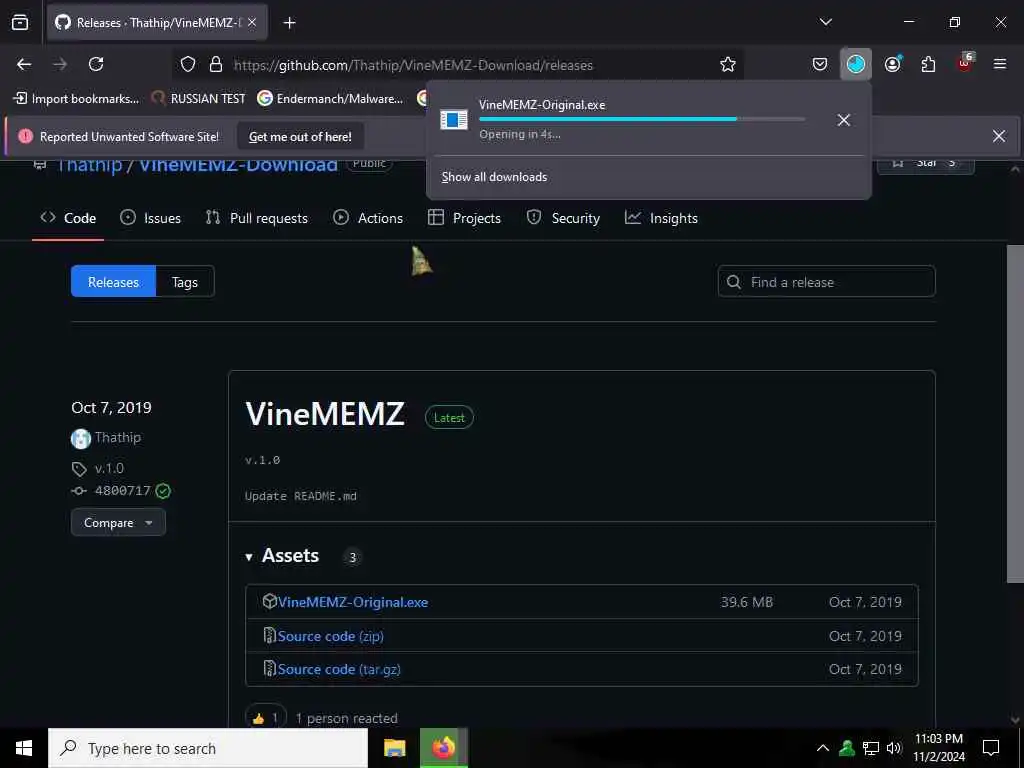Click the Find a release search field
Viewport: 1024px width, 768px height.
tap(826, 281)
